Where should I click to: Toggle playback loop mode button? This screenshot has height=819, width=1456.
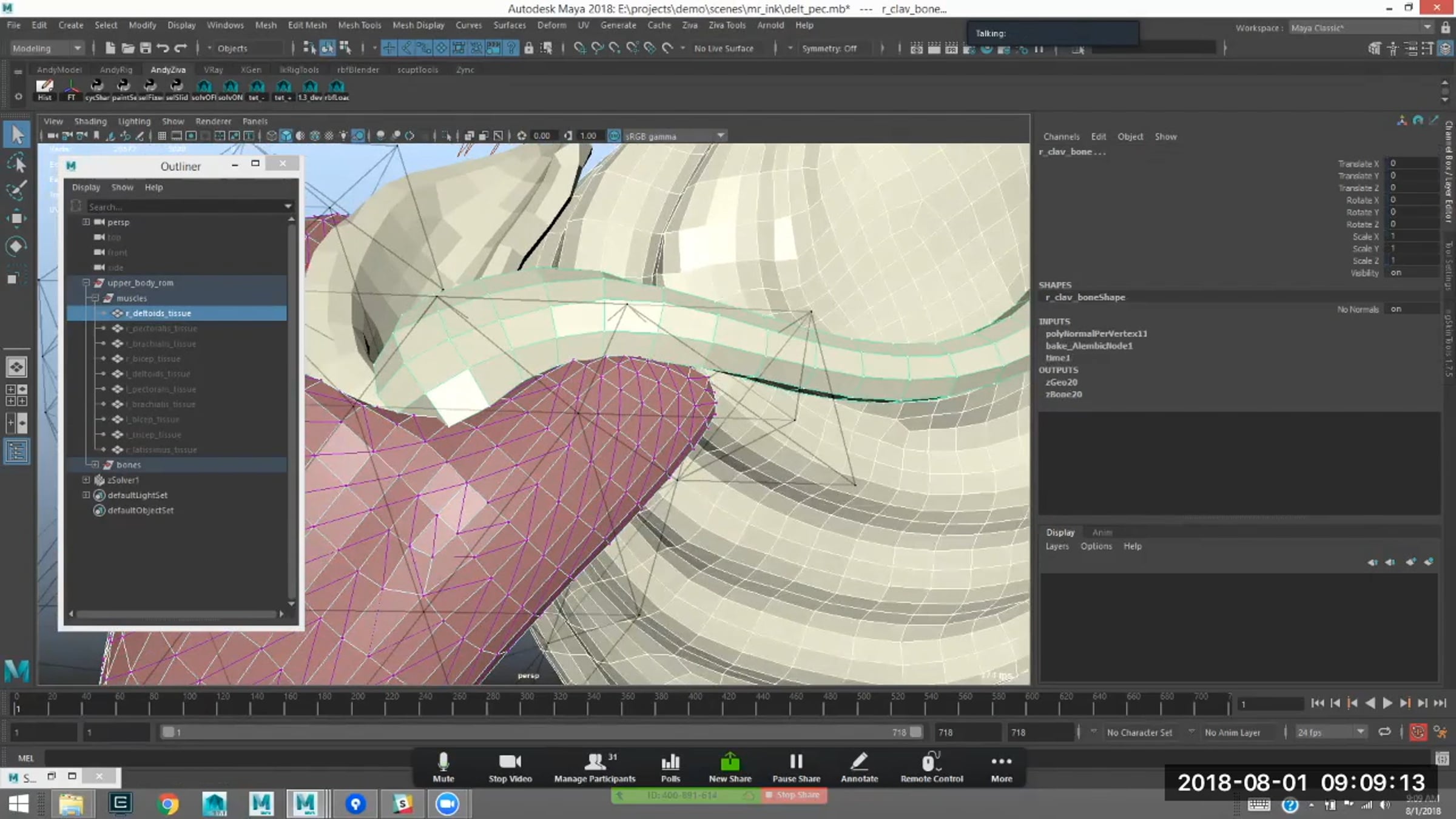tap(1384, 732)
